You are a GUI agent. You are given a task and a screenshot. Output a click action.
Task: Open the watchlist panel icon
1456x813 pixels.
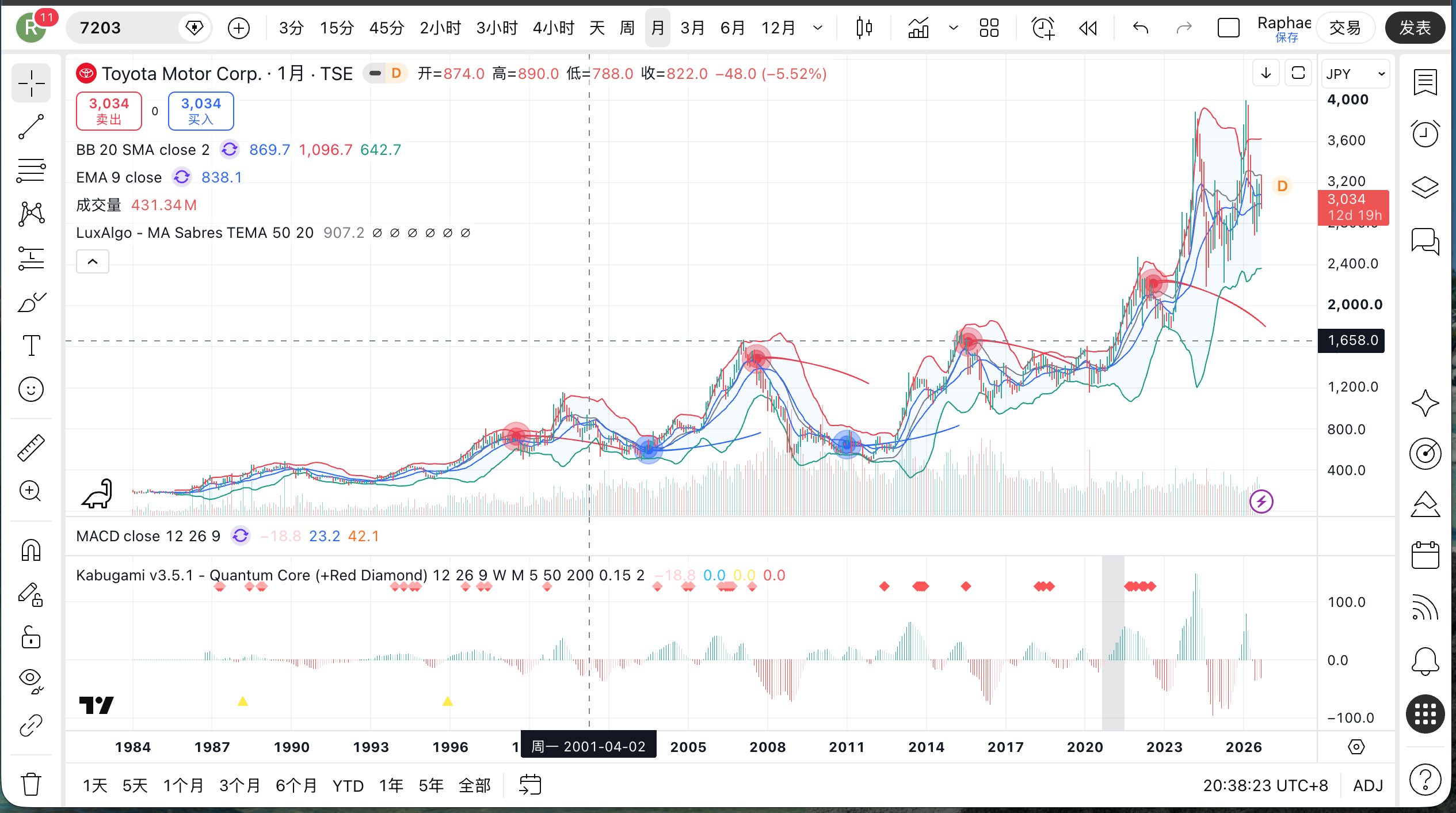pos(1425,82)
